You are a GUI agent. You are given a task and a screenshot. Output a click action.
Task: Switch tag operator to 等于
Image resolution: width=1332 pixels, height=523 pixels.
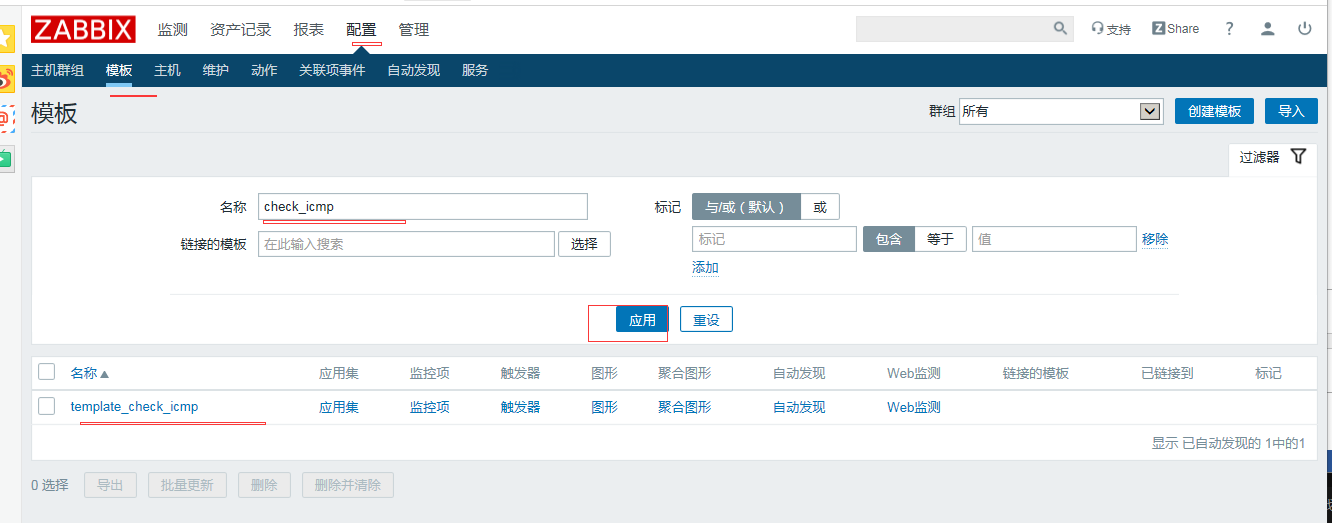pos(940,239)
